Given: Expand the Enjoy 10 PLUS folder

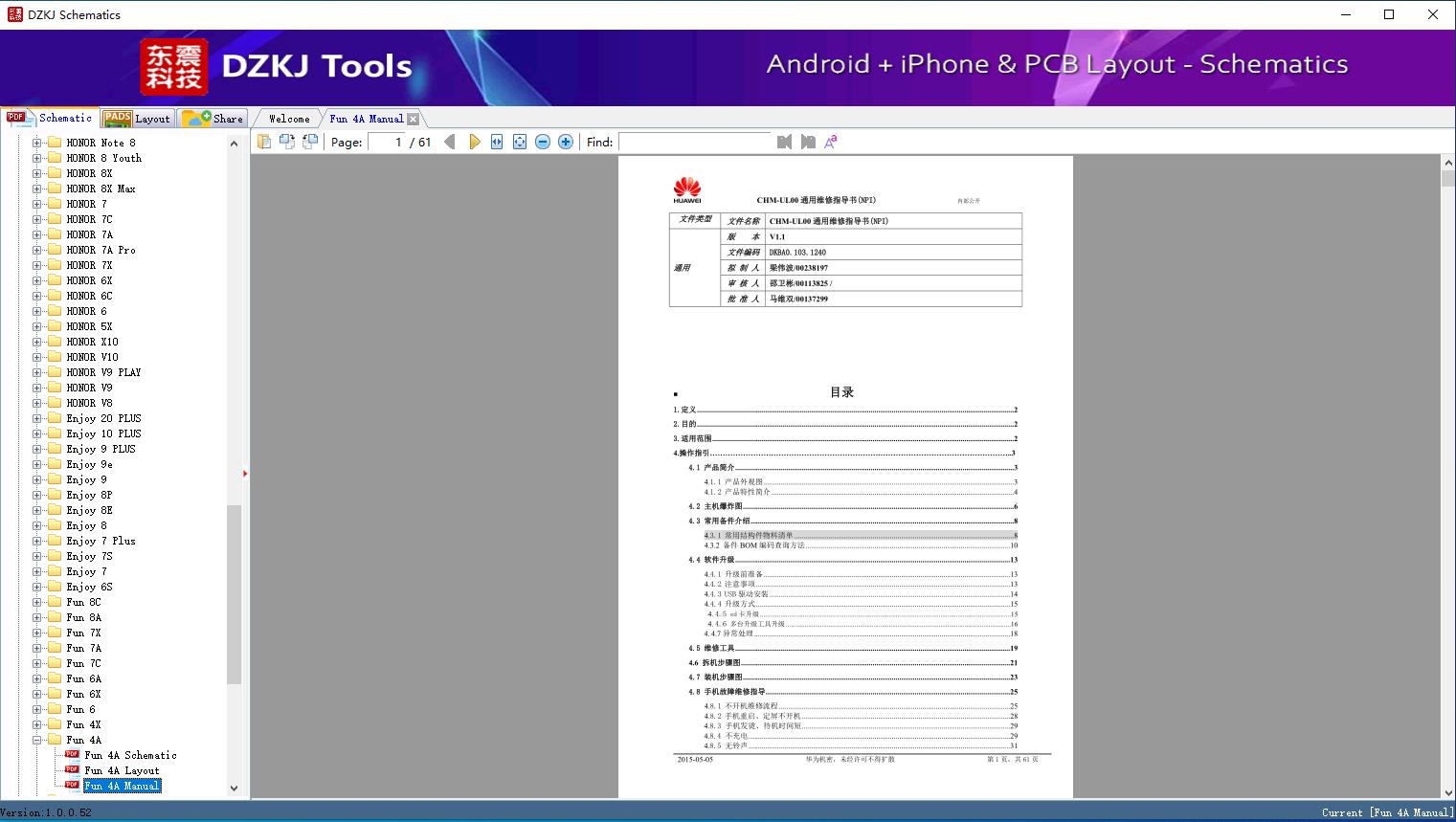Looking at the screenshot, I should pyautogui.click(x=36, y=433).
